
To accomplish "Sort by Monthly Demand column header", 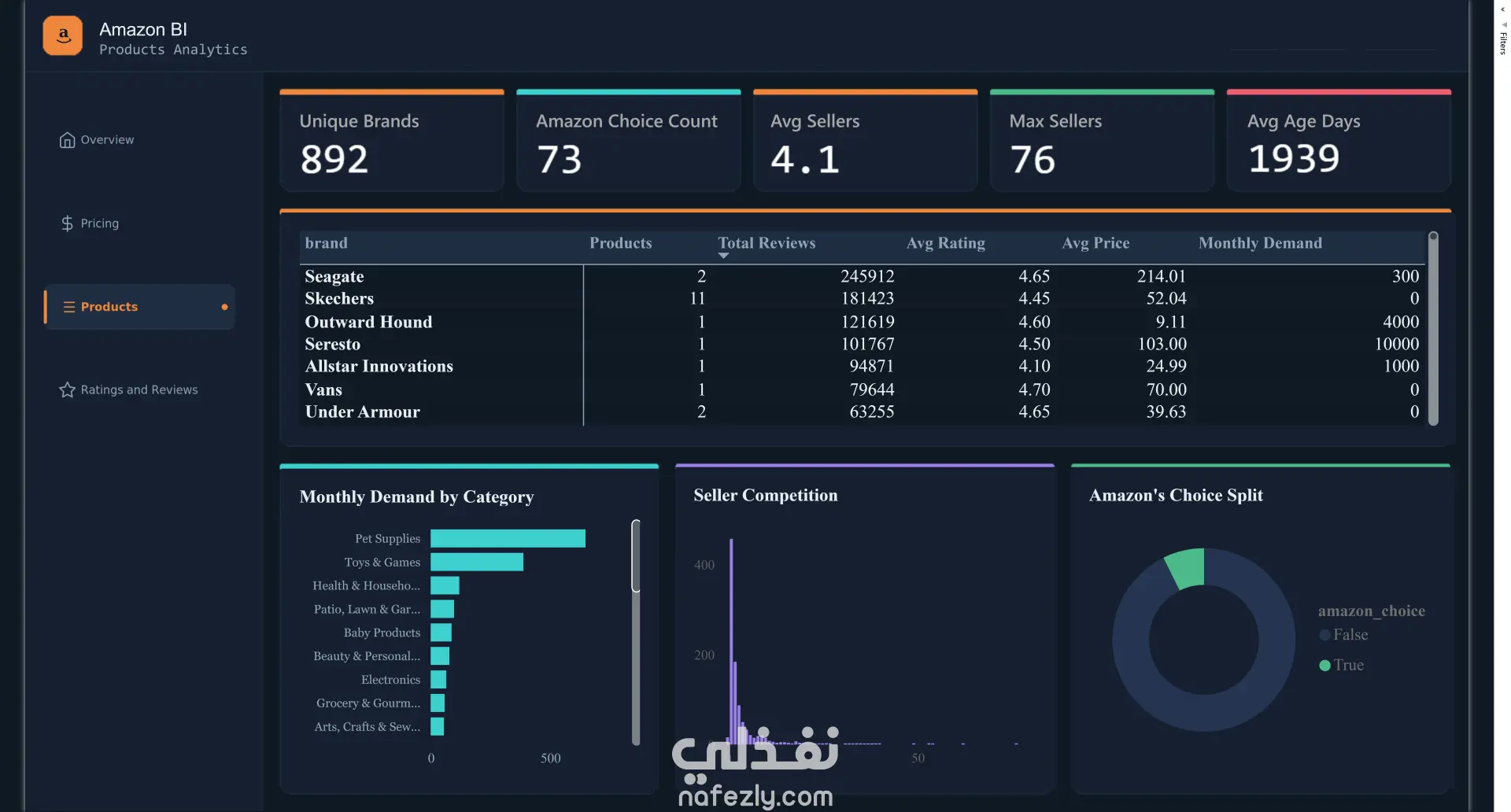I will click(x=1260, y=243).
